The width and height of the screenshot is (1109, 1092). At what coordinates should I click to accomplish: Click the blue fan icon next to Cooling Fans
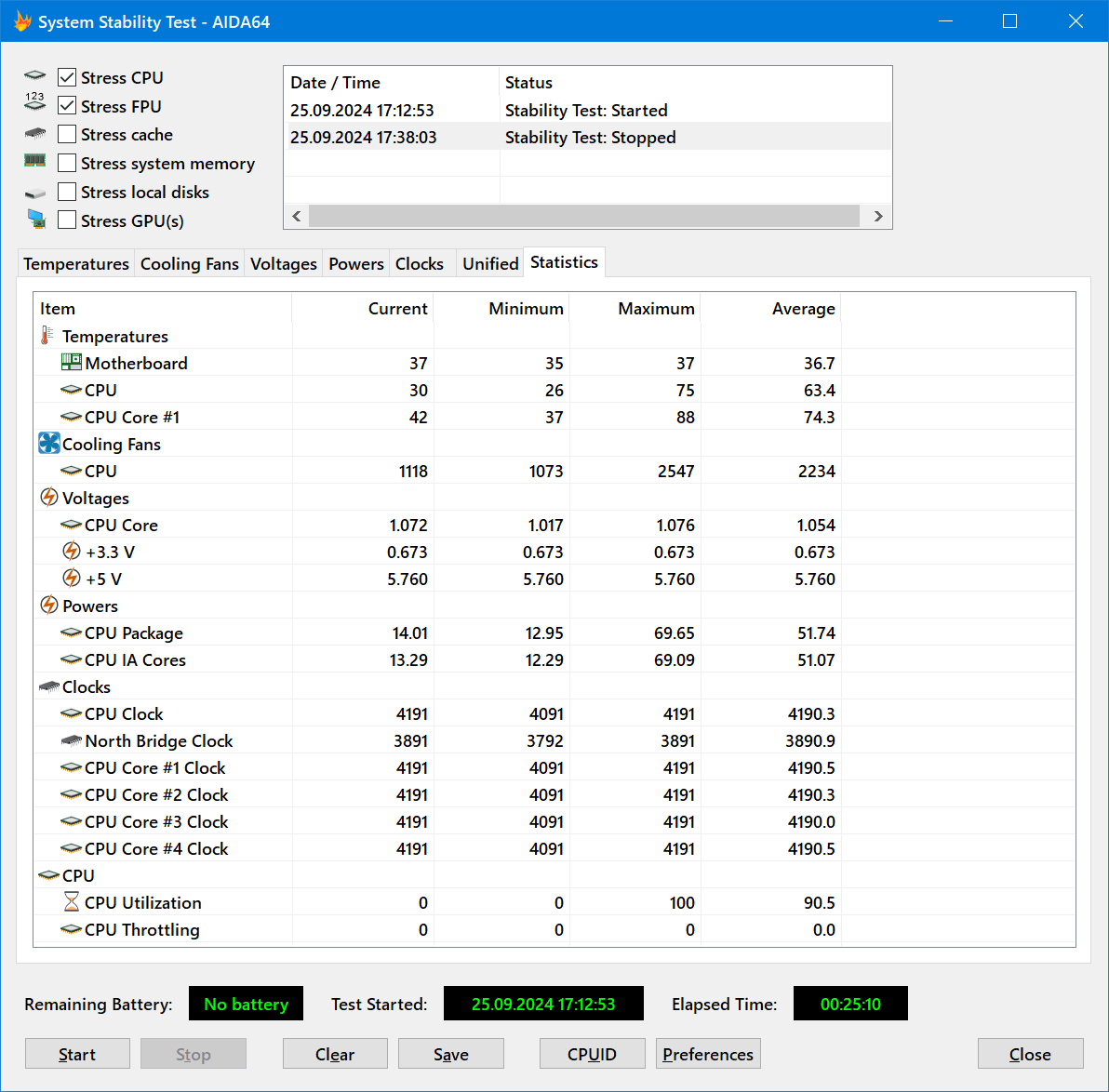pyautogui.click(x=48, y=444)
